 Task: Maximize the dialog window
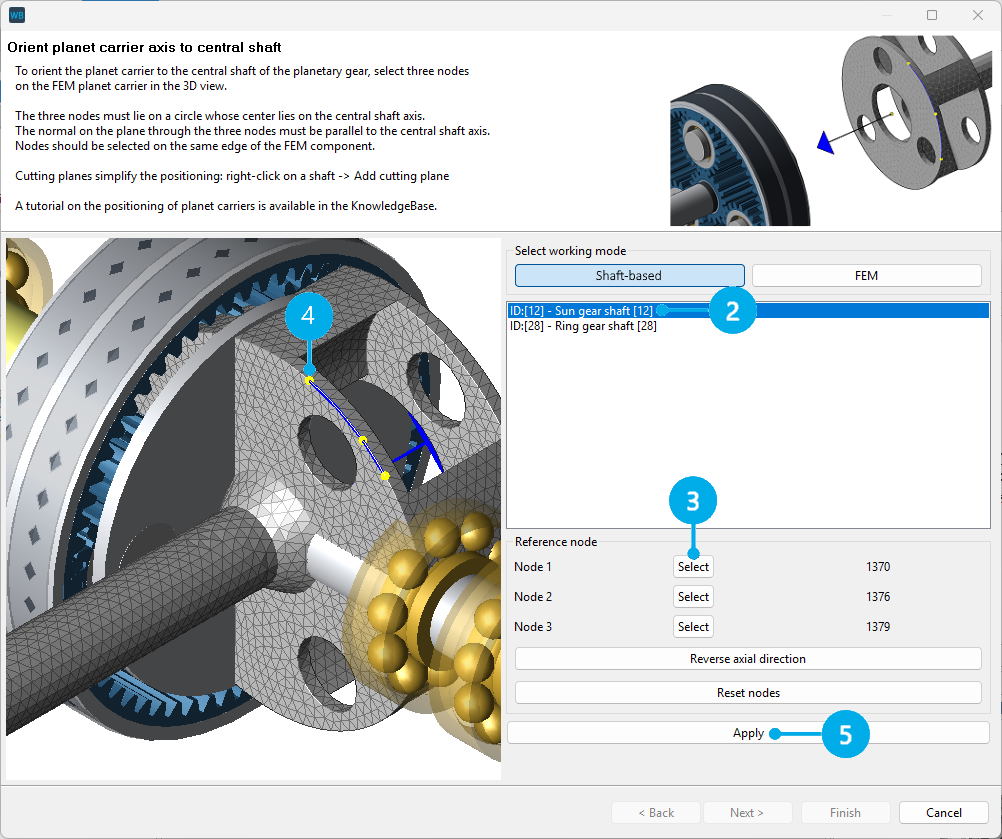coord(932,15)
